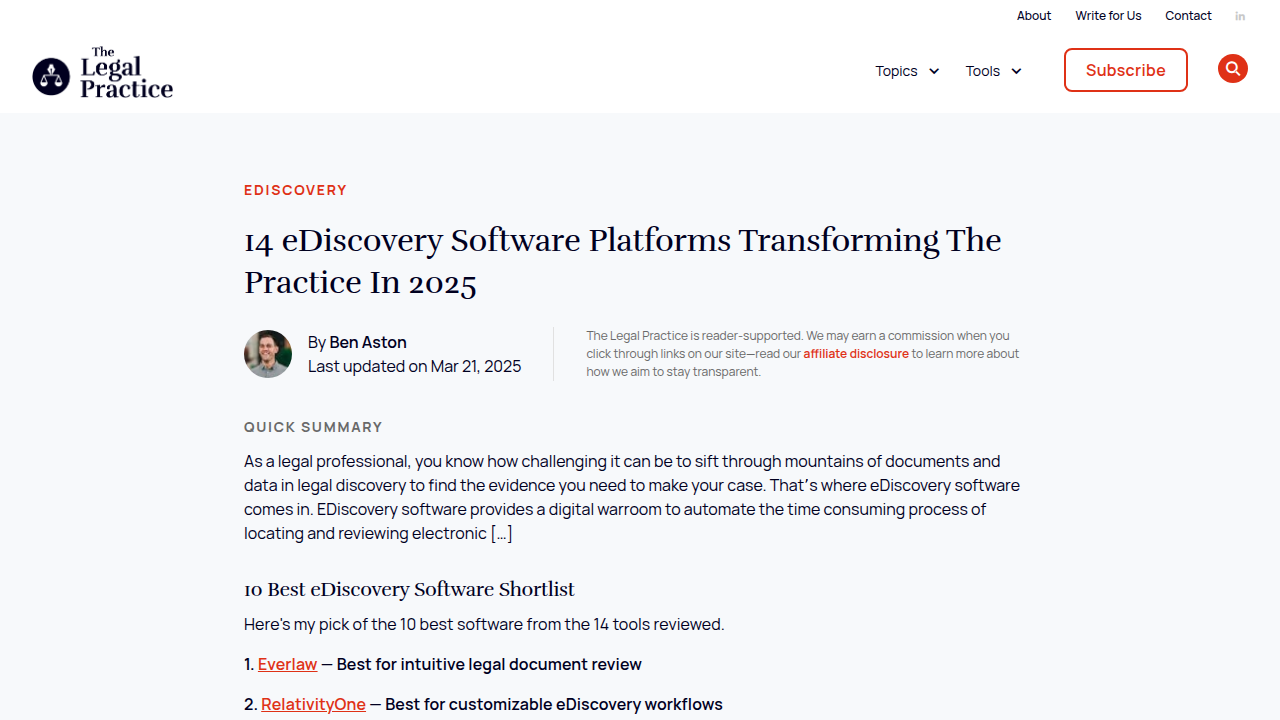This screenshot has width=1280, height=720.
Task: Click the 'Last updated on Mar 21, 2025' text
Action: click(414, 366)
